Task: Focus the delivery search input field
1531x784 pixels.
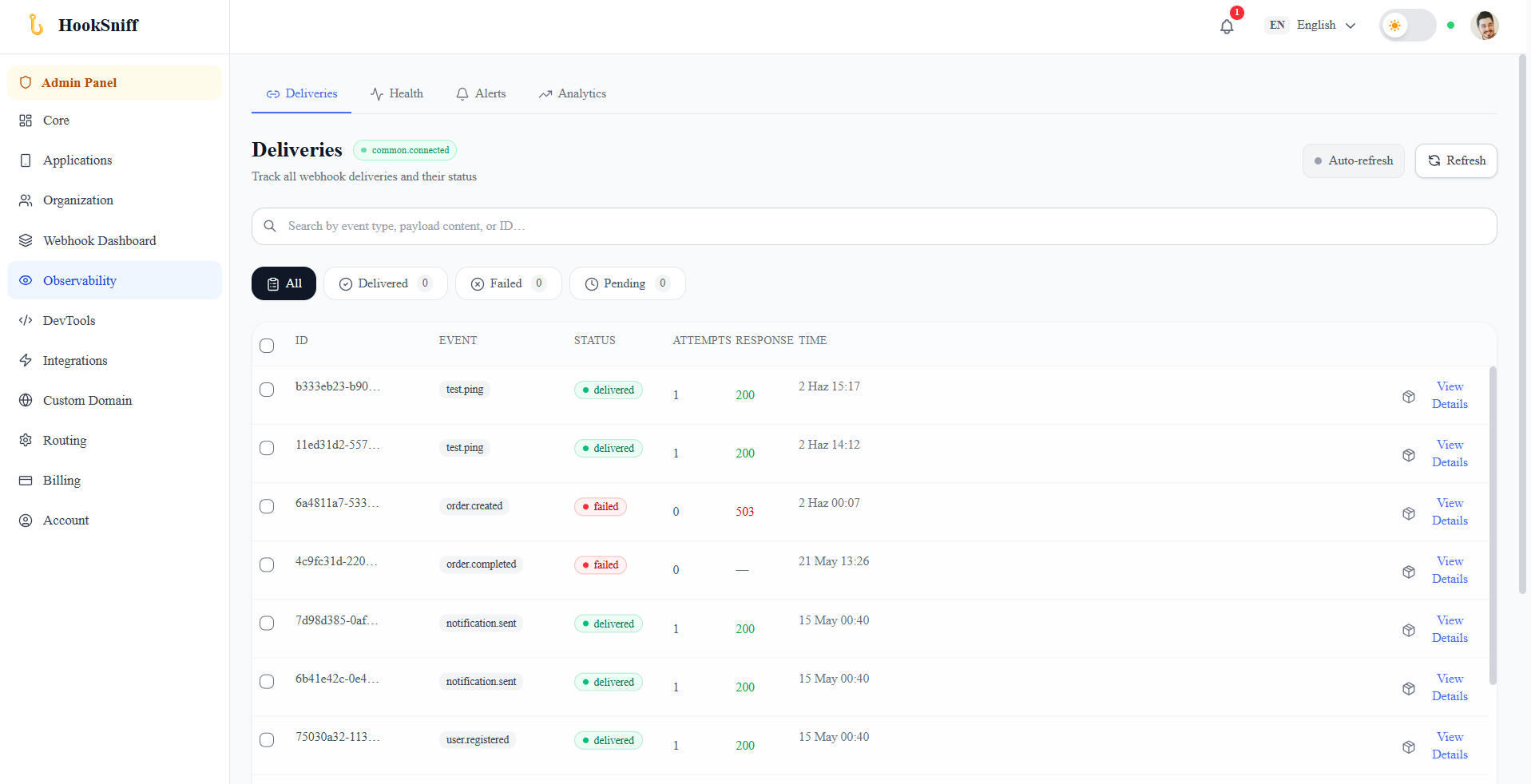Action: click(874, 226)
